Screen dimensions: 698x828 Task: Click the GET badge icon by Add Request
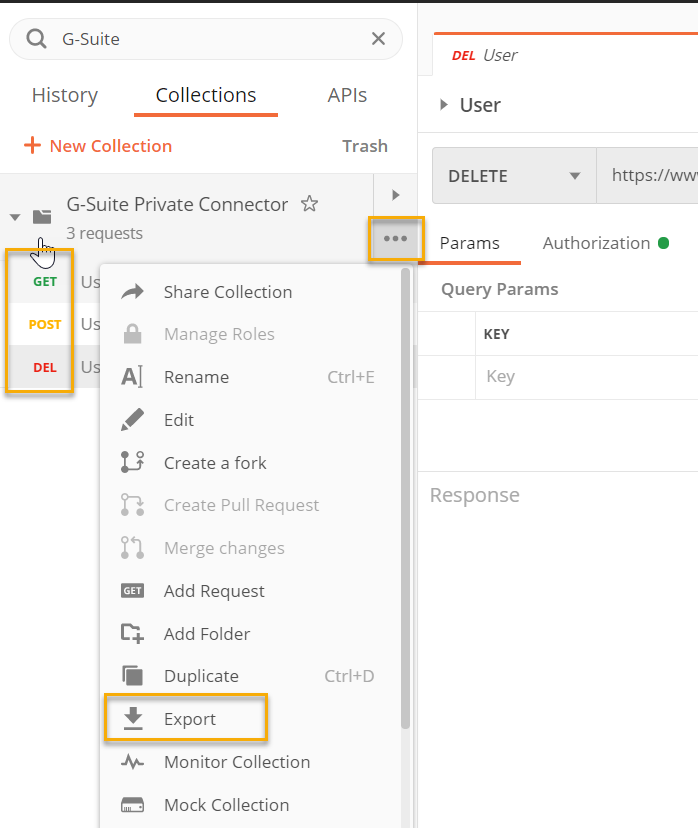click(x=132, y=591)
